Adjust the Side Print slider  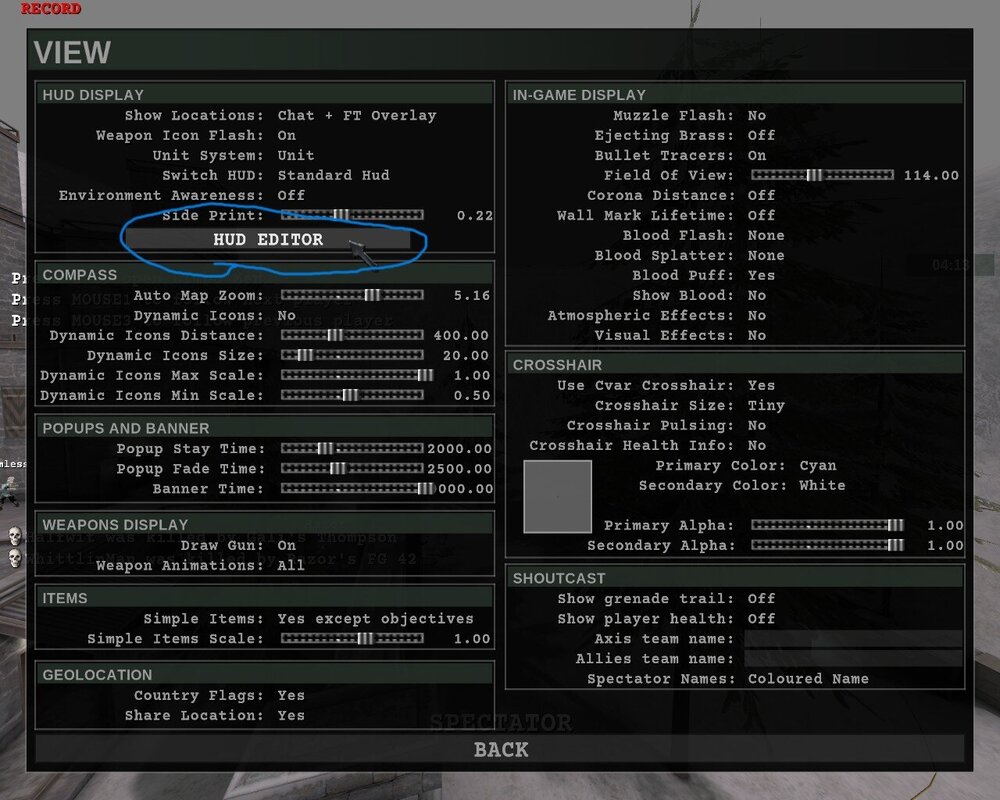(352, 215)
